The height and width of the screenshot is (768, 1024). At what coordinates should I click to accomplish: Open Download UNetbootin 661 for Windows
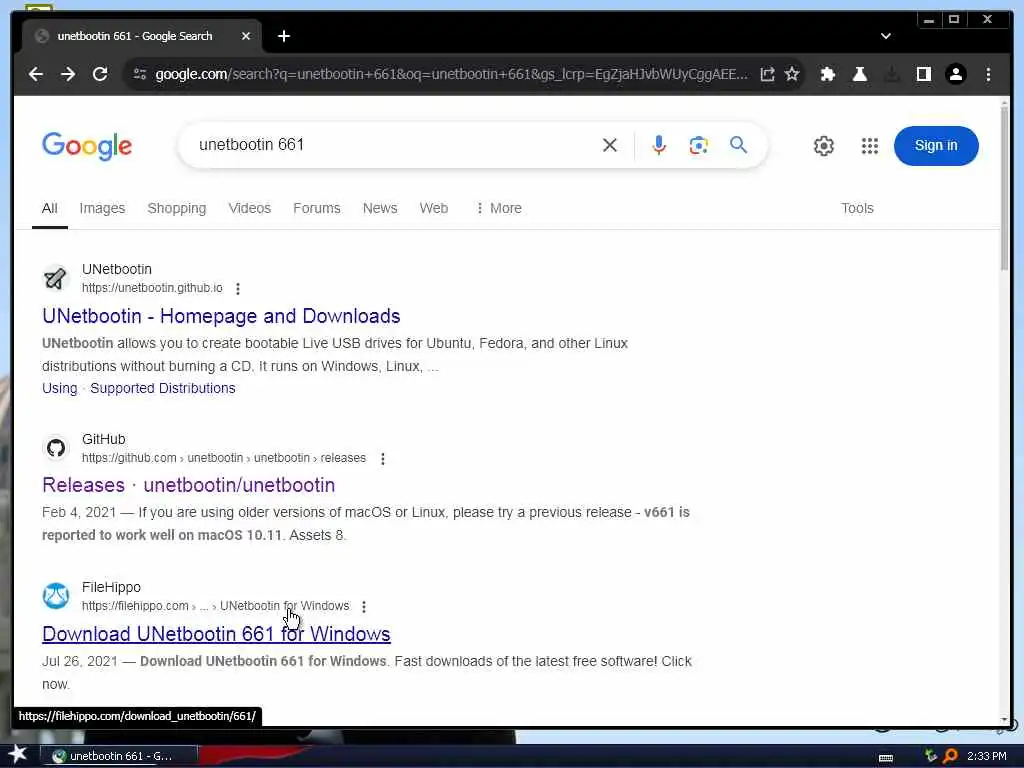click(x=216, y=634)
